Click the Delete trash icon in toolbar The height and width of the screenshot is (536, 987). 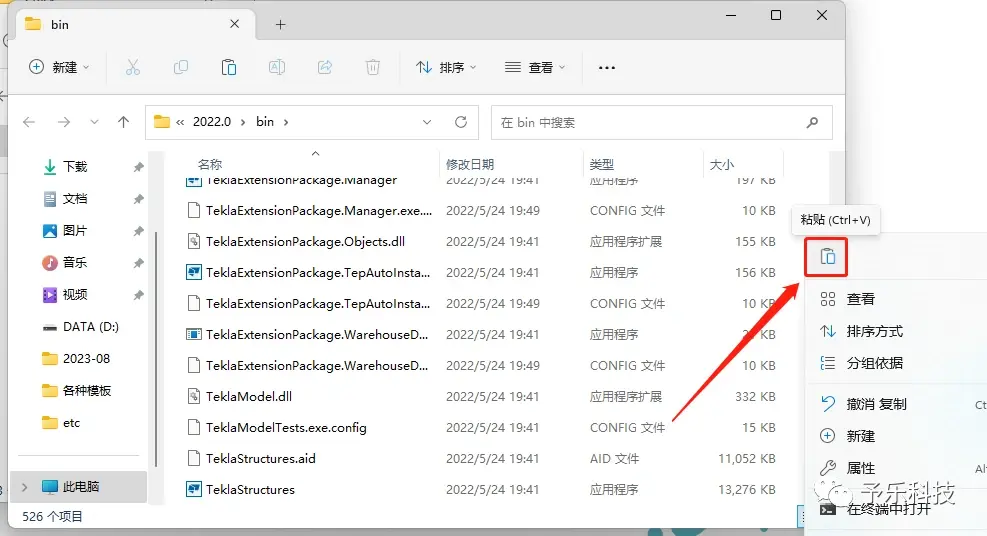pyautogui.click(x=373, y=67)
